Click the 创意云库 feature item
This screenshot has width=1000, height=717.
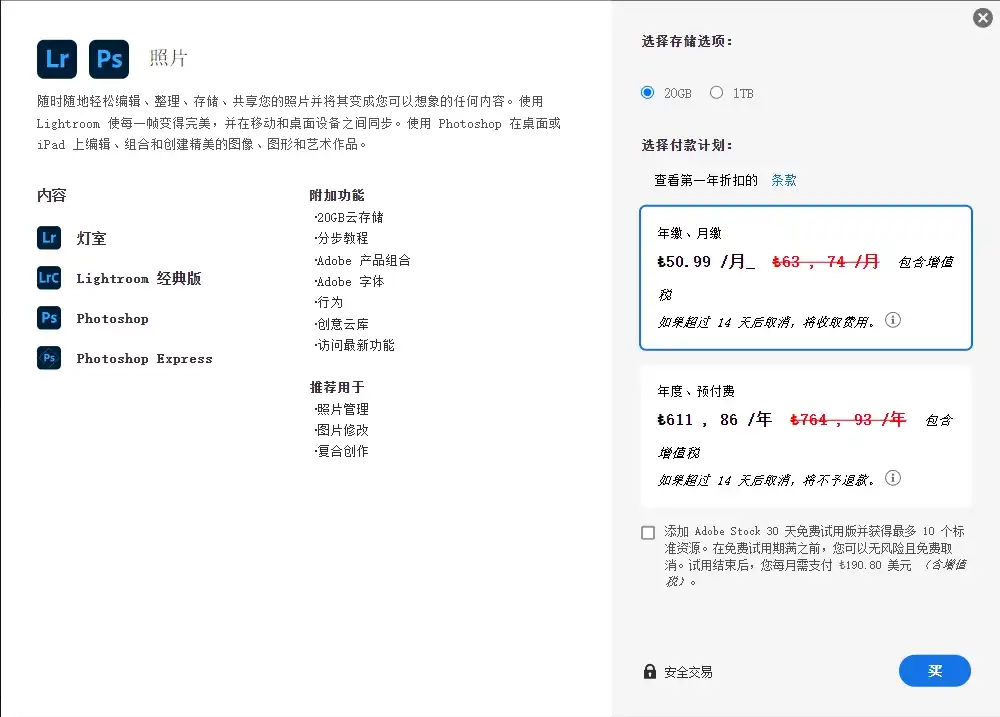[x=341, y=324]
